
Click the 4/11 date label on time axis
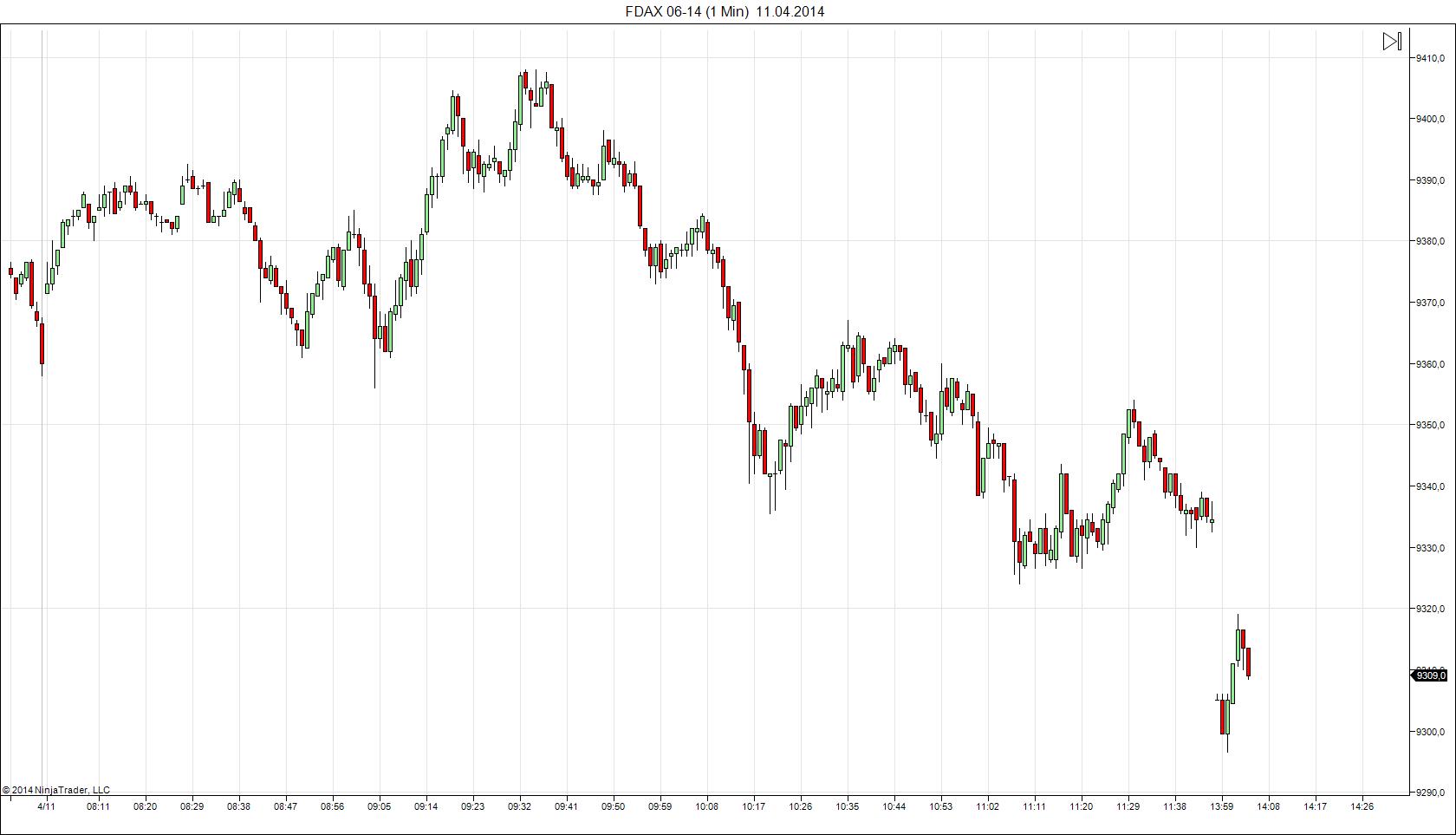click(x=47, y=806)
